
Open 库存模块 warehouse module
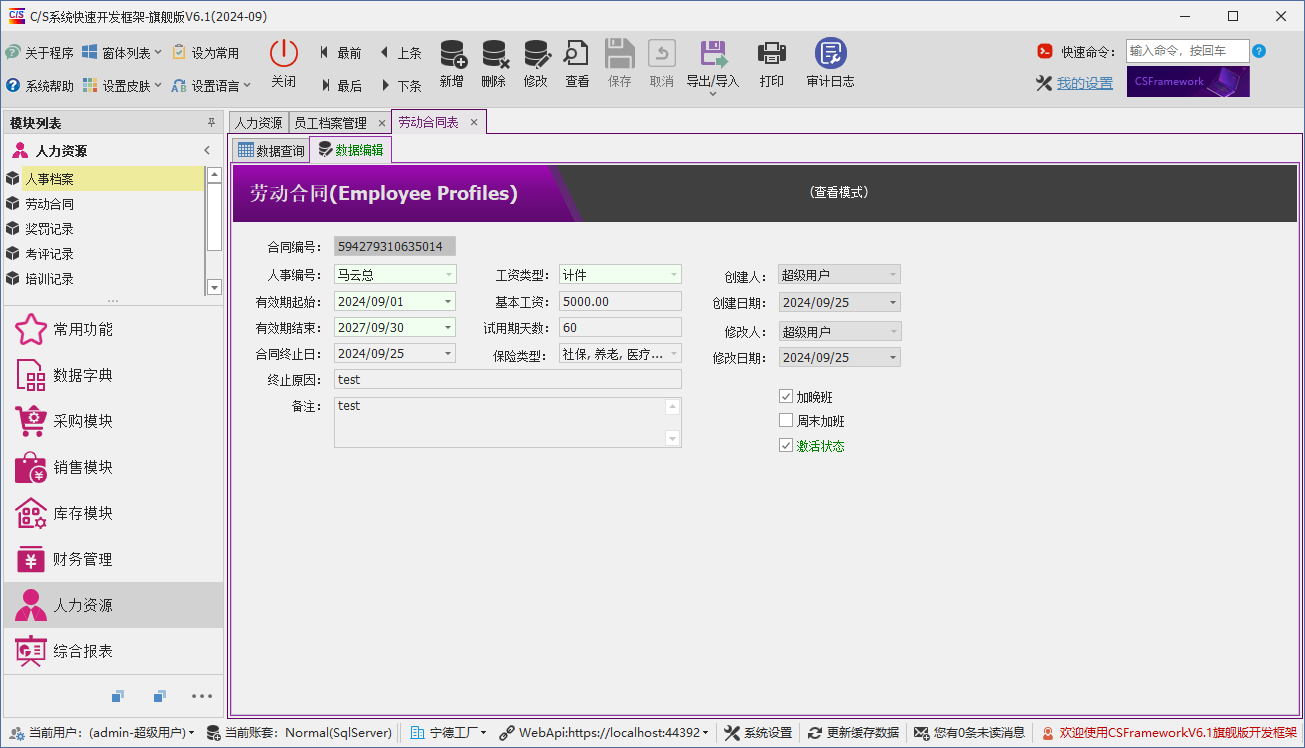pyautogui.click(x=113, y=513)
